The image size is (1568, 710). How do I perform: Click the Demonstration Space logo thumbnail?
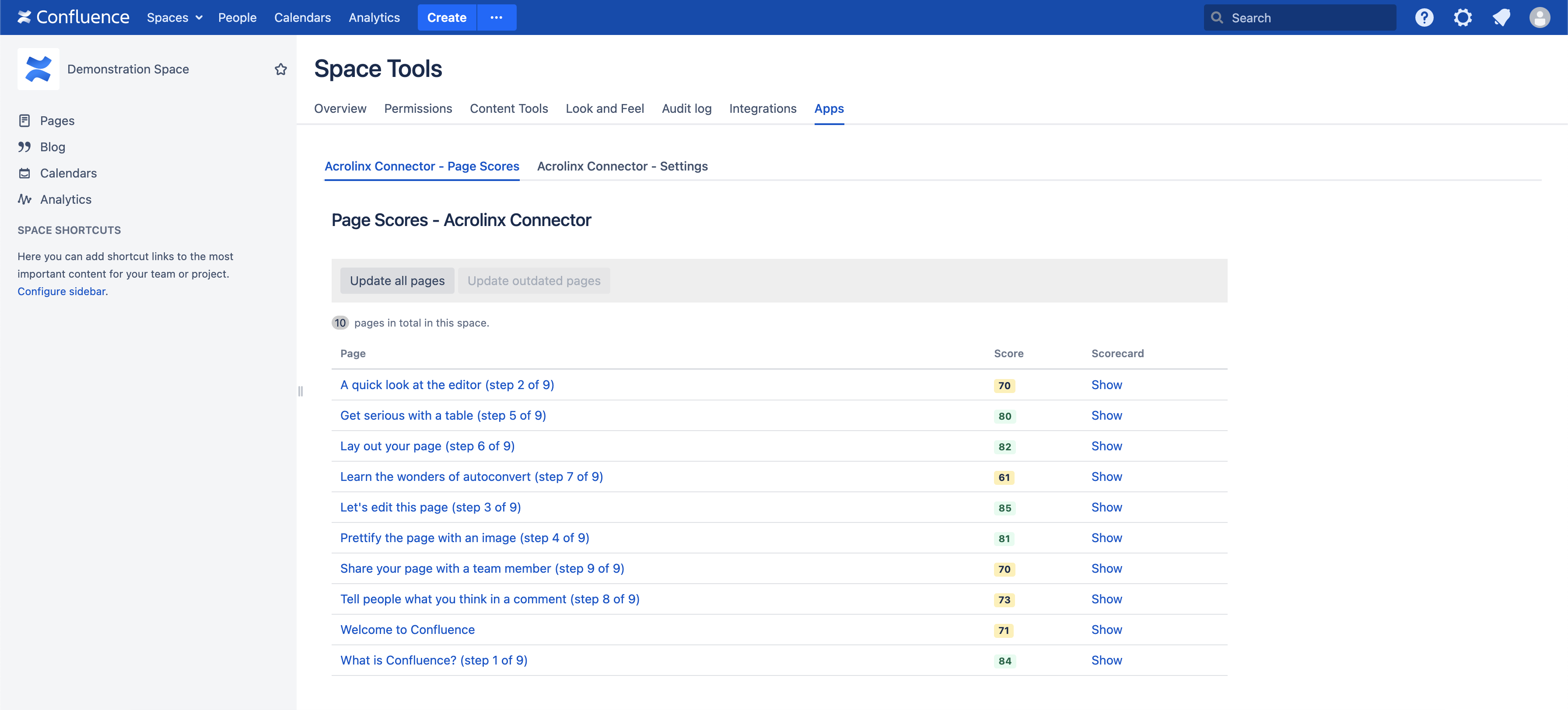(38, 70)
